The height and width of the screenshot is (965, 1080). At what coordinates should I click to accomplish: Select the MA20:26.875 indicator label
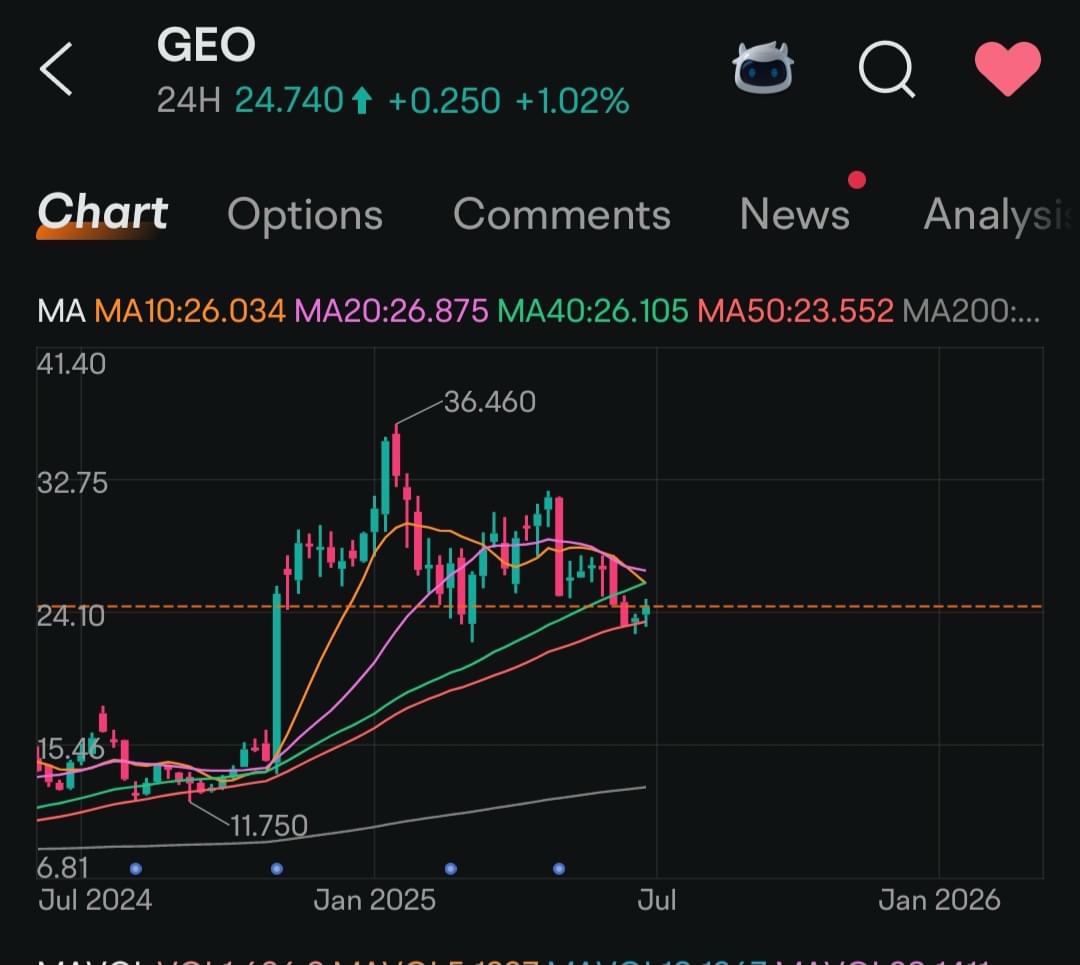coord(391,311)
